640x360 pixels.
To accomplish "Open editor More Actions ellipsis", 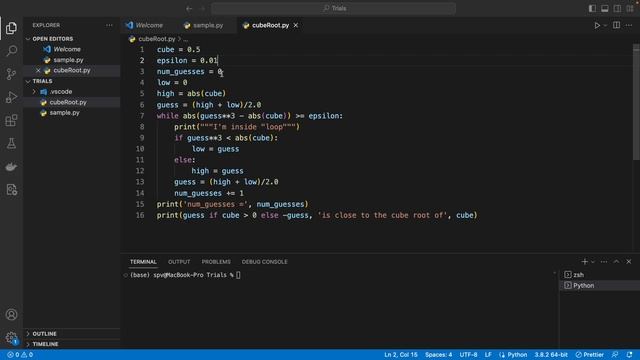I will pos(629,25).
